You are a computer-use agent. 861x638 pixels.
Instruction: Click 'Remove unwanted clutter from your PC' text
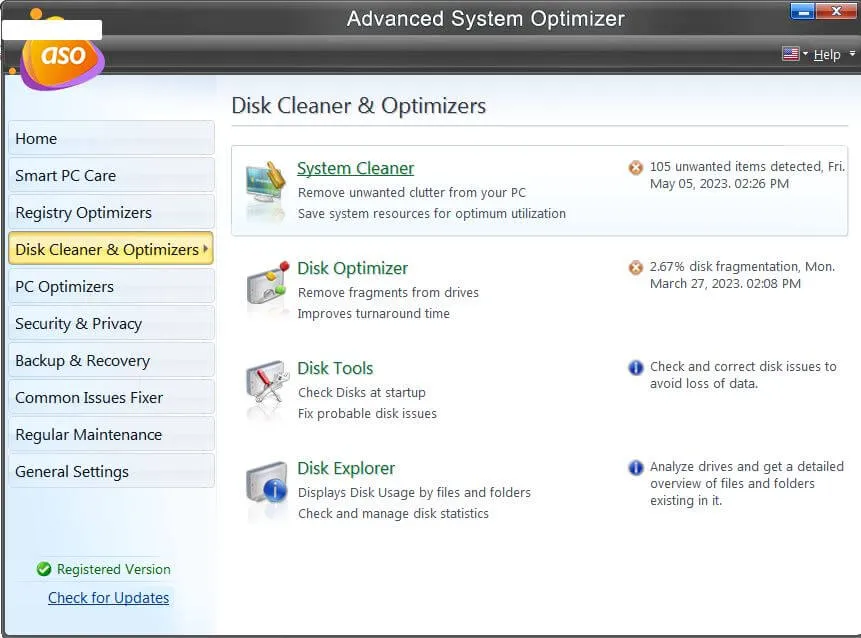tap(412, 192)
